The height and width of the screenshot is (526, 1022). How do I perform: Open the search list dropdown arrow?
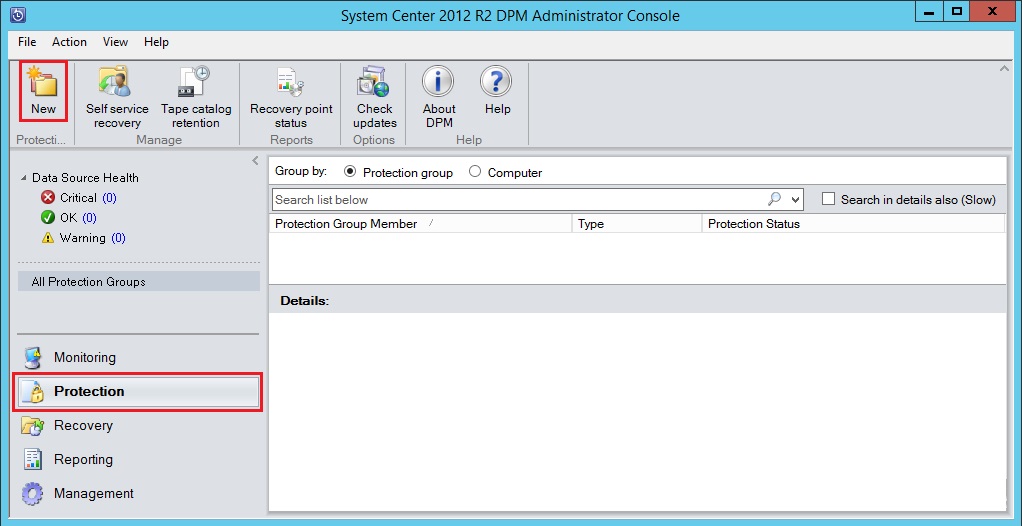pyautogui.click(x=795, y=200)
